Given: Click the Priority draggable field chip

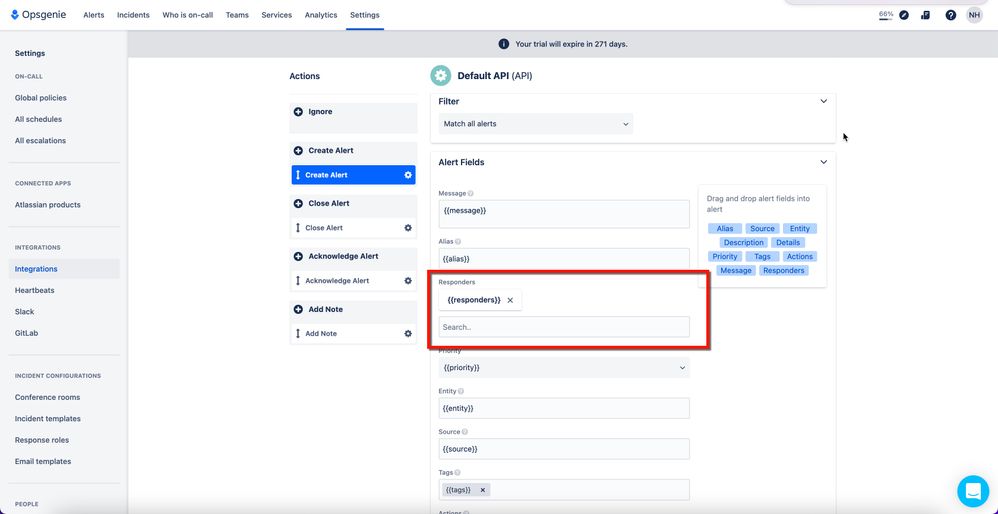Looking at the screenshot, I should click(x=725, y=256).
